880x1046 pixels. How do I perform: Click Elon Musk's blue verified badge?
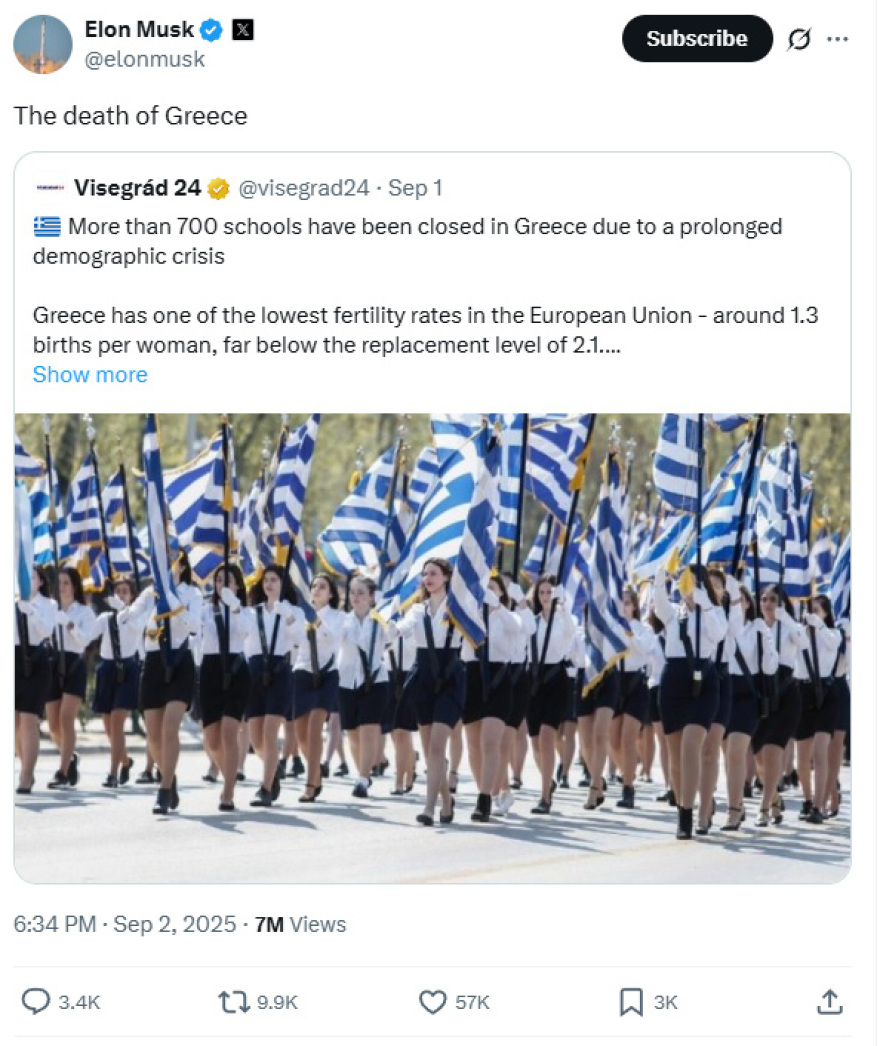211,30
